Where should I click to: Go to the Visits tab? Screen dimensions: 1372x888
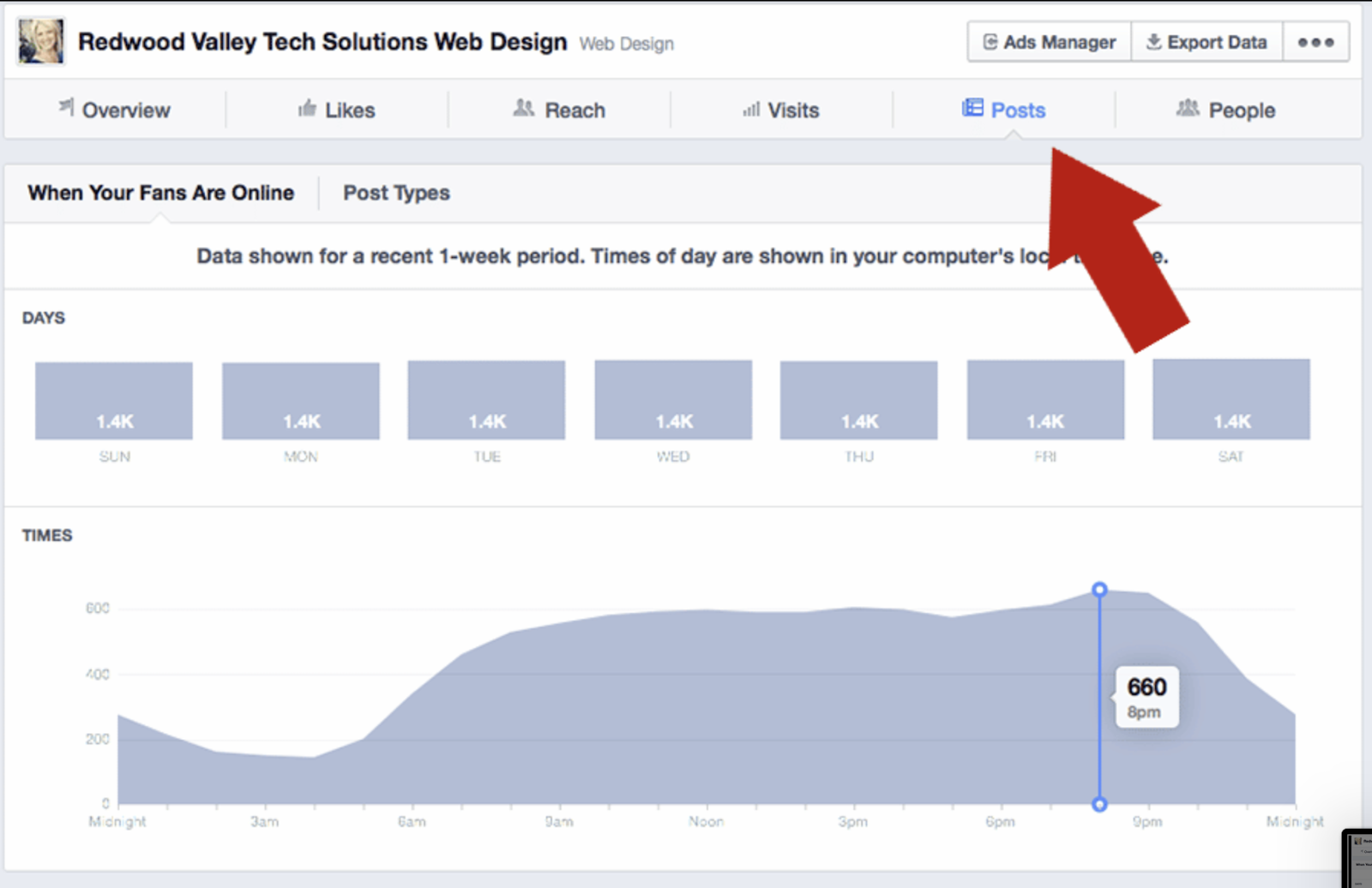(x=781, y=110)
